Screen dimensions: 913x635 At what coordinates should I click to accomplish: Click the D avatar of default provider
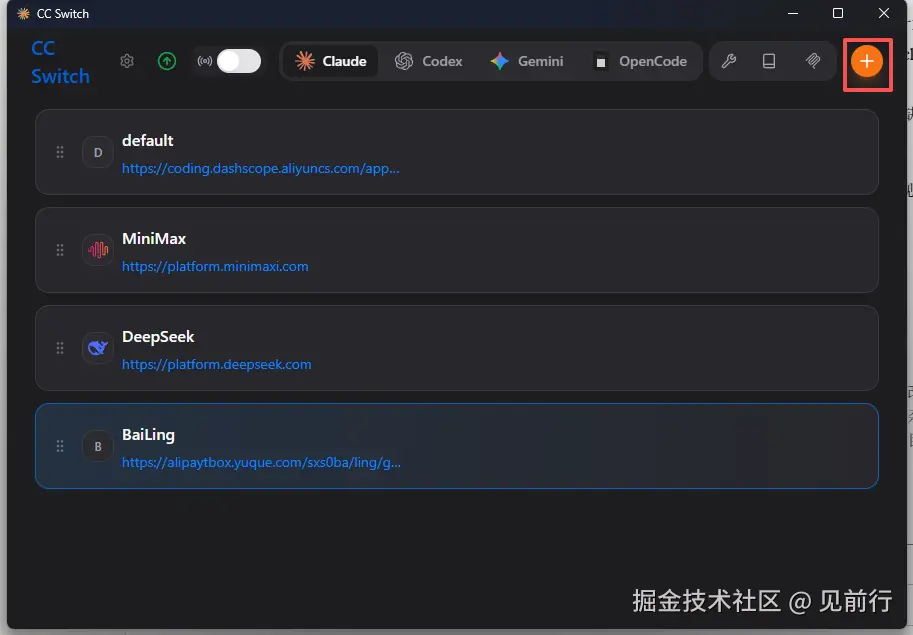98,152
